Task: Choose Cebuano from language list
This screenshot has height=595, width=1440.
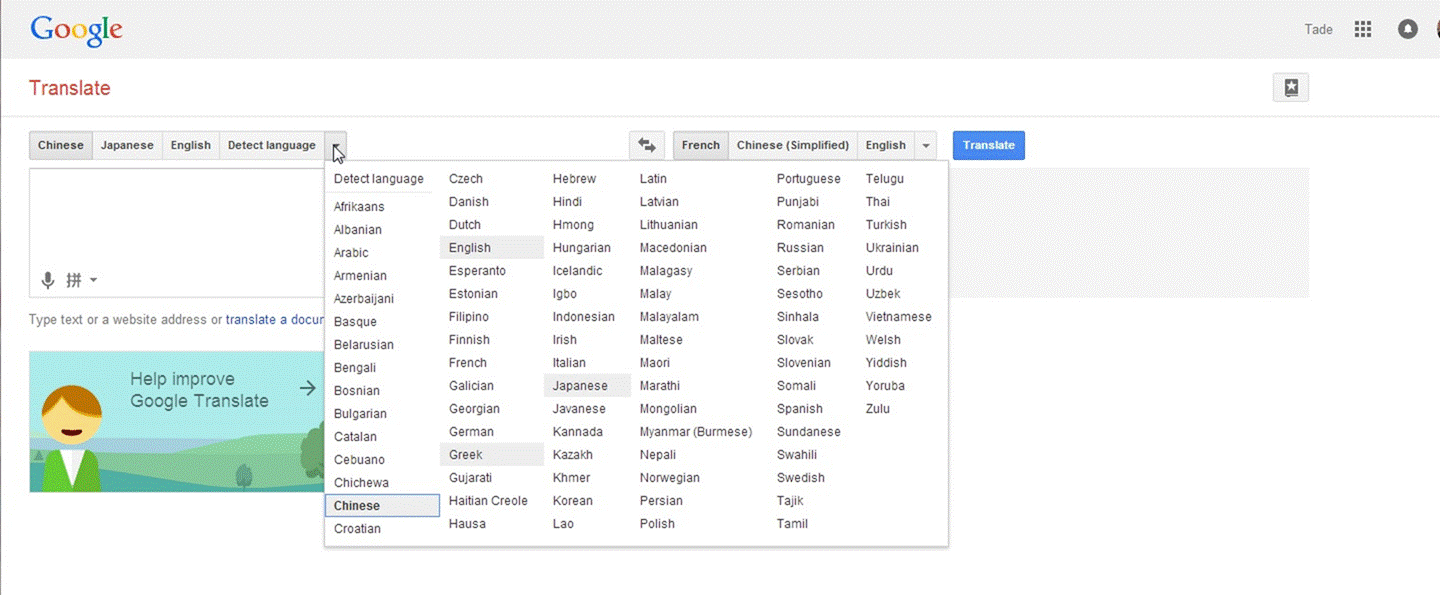Action: coord(359,460)
